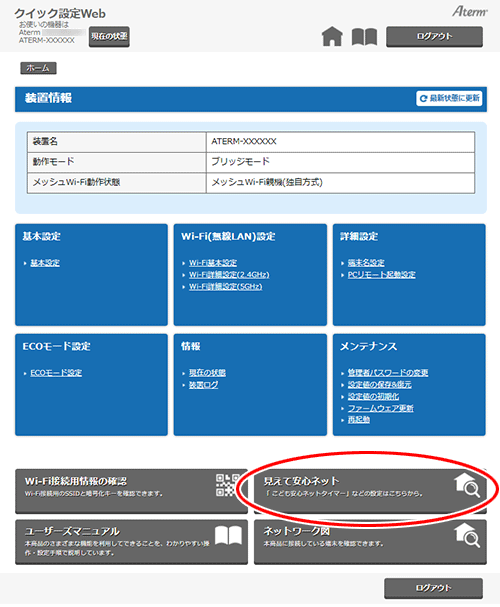Open ユーザーズマニュアル card
Viewport: 500px width, 607px height.
click(131, 542)
